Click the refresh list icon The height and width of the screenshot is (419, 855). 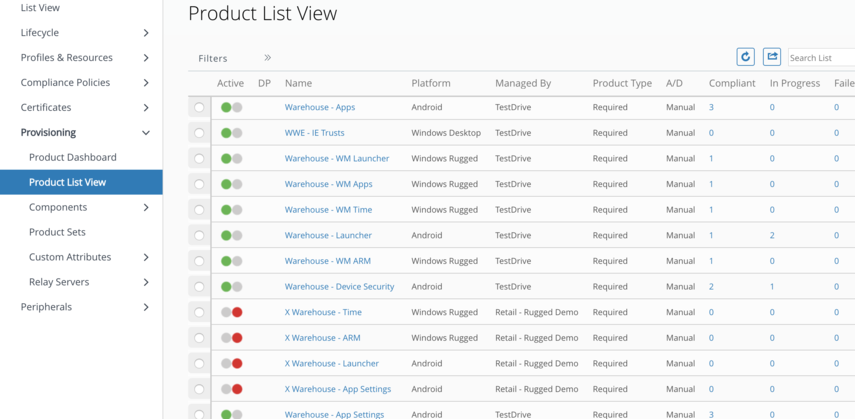[745, 57]
